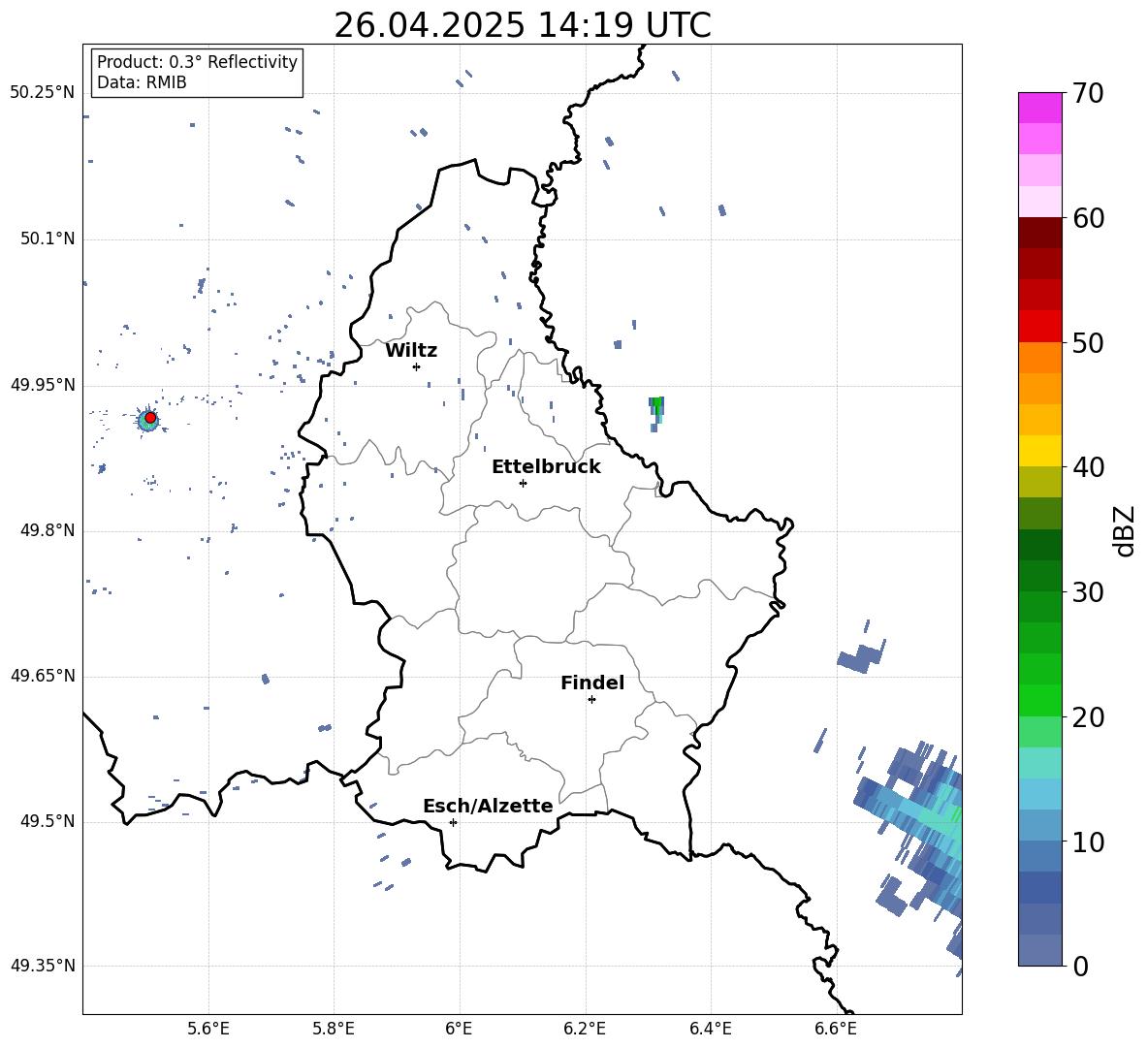Image resolution: width=1148 pixels, height=1048 pixels.
Task: Click the colorbar tick label 20
Action: pyautogui.click(x=1088, y=717)
